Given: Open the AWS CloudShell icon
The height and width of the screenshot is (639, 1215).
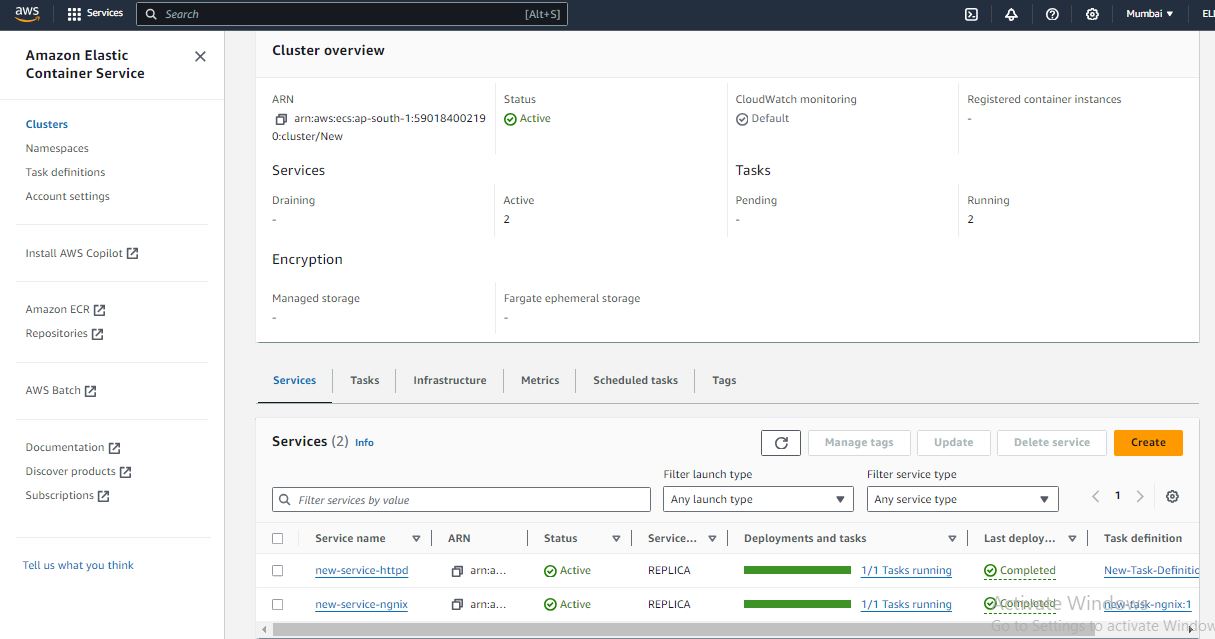Looking at the screenshot, I should [x=971, y=14].
